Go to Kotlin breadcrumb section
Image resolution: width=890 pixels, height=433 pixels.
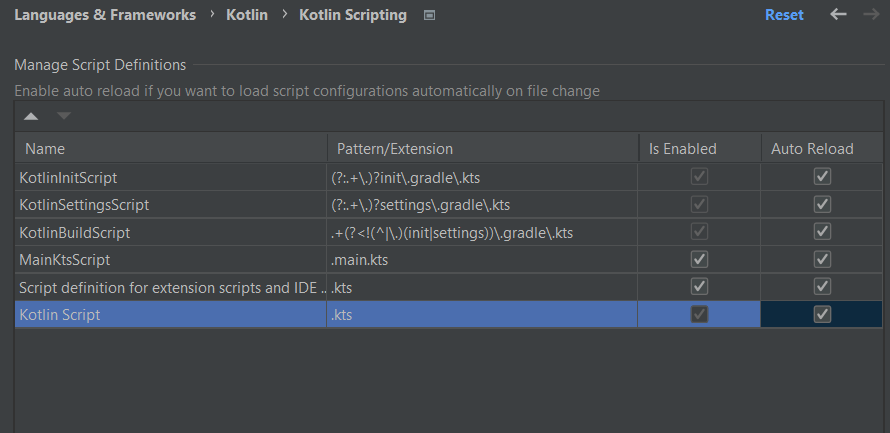[245, 15]
